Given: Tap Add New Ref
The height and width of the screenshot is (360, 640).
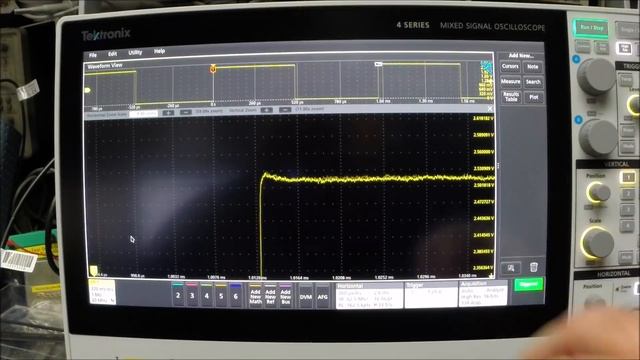Looking at the screenshot, I should (270, 296).
